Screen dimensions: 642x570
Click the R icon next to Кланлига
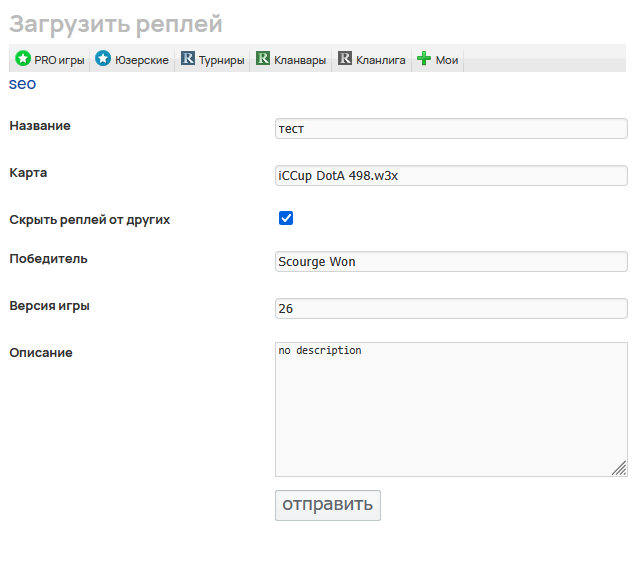pyautogui.click(x=345, y=60)
